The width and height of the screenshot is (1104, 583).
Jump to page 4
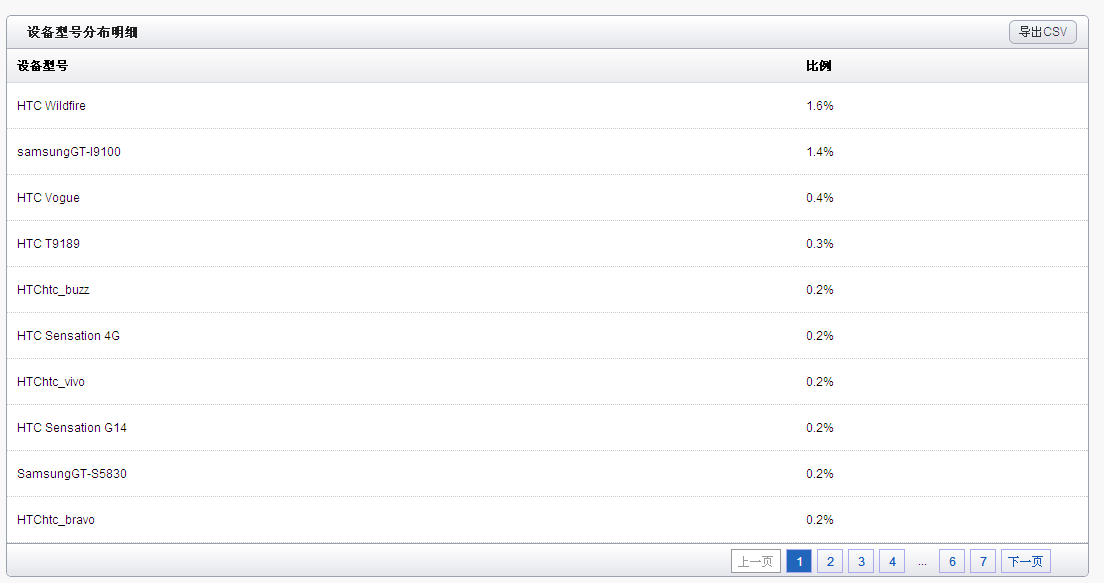[892, 561]
